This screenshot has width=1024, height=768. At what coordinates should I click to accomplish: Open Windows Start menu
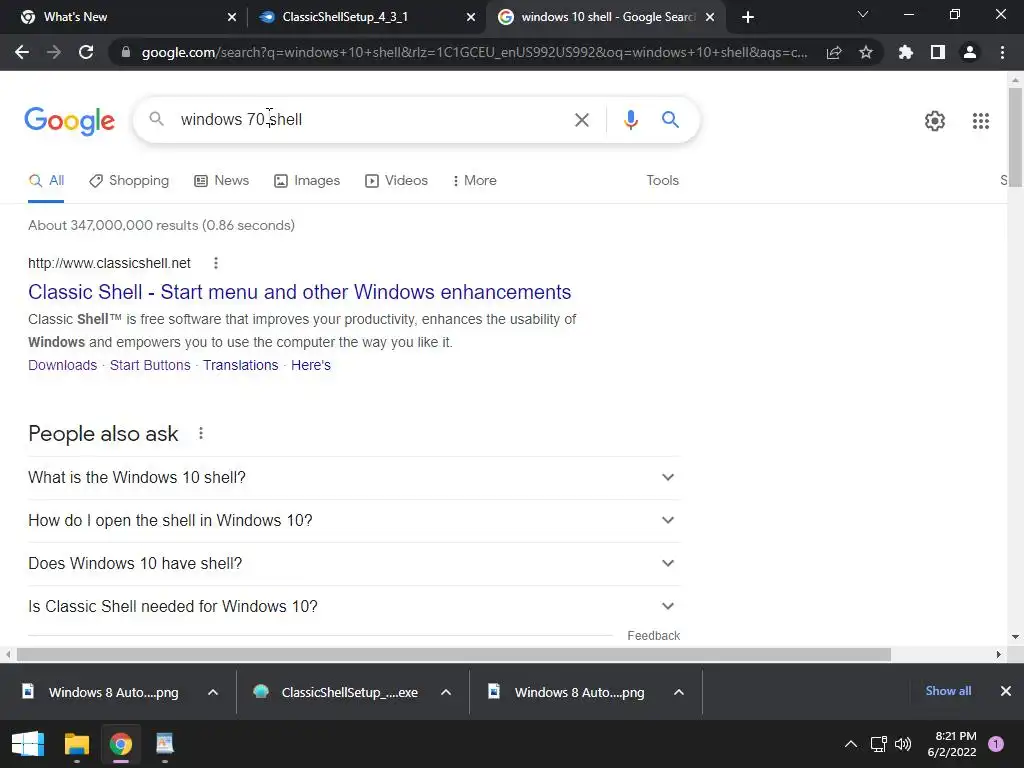tap(28, 744)
